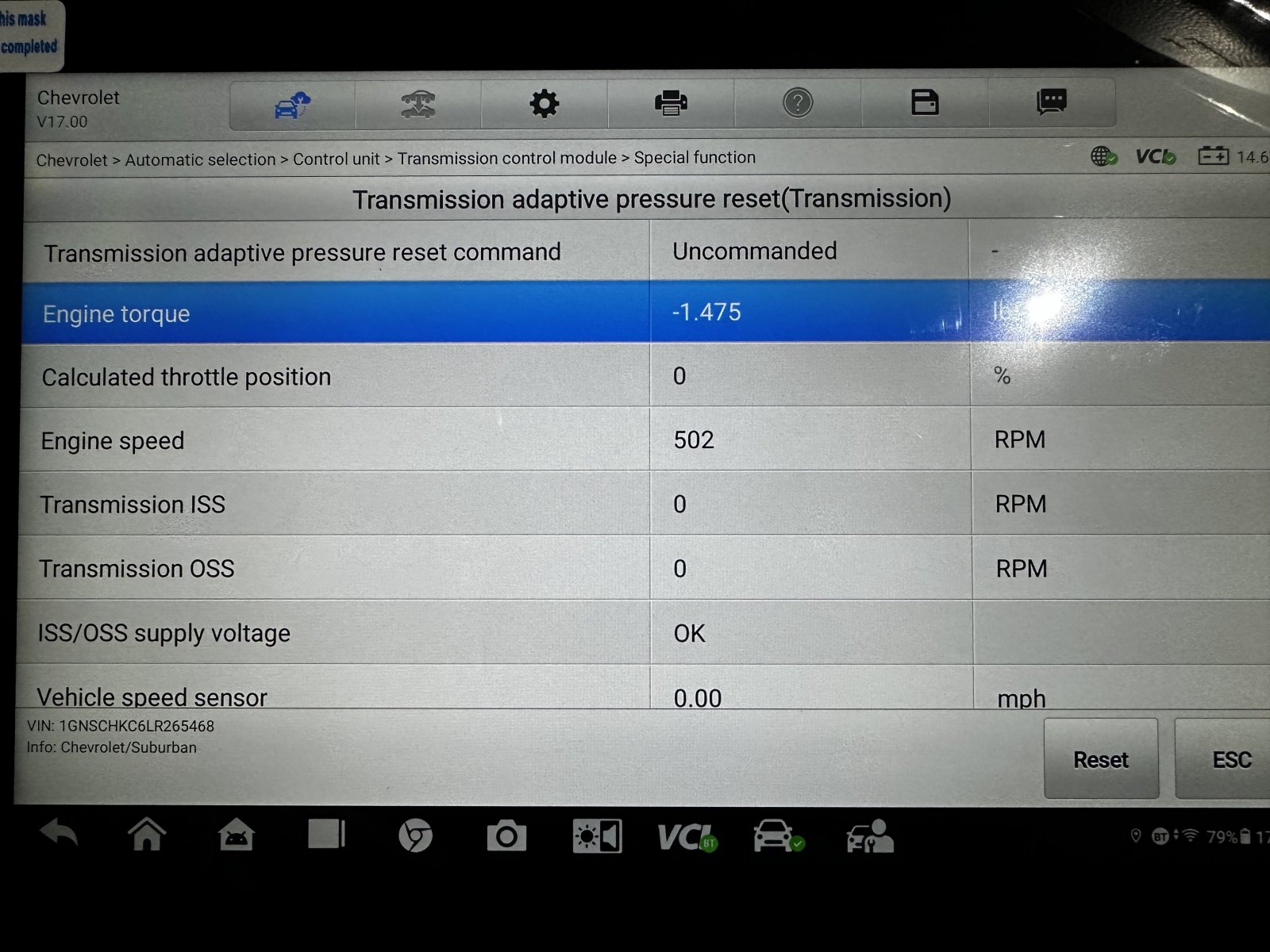
Task: Tap the Reset button
Action: click(x=1101, y=759)
